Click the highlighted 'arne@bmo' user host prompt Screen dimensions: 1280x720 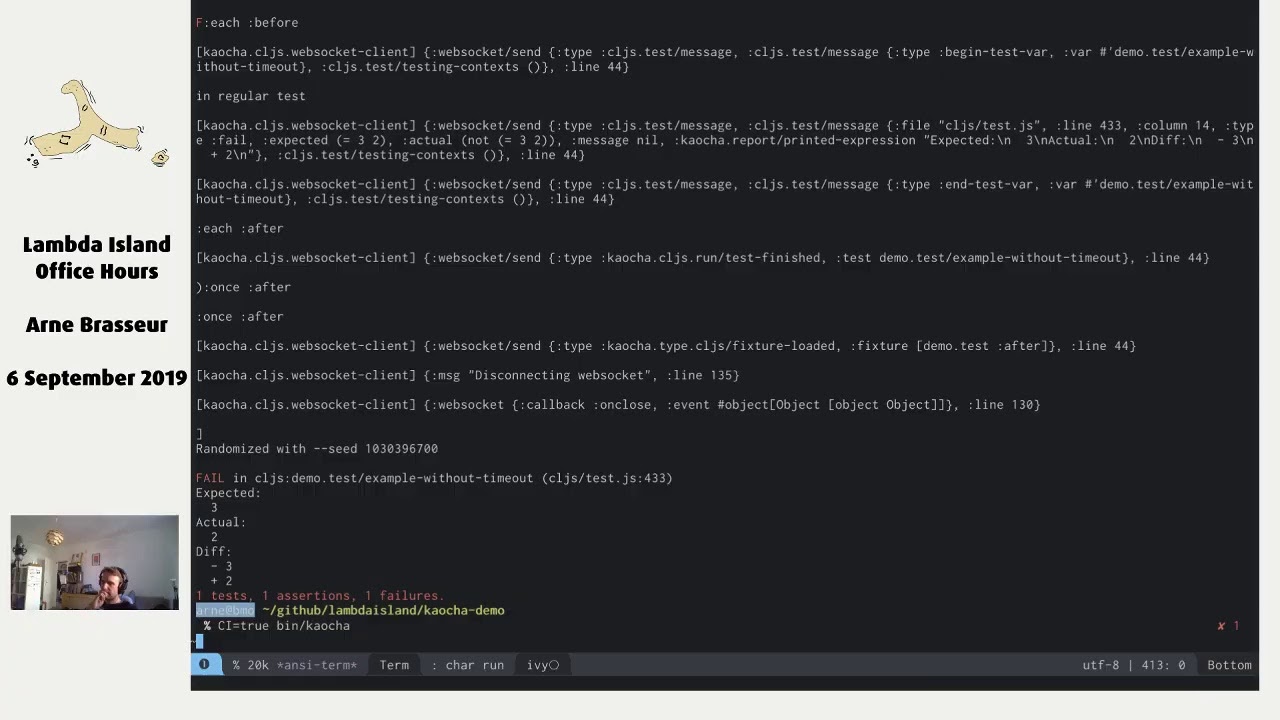(225, 610)
